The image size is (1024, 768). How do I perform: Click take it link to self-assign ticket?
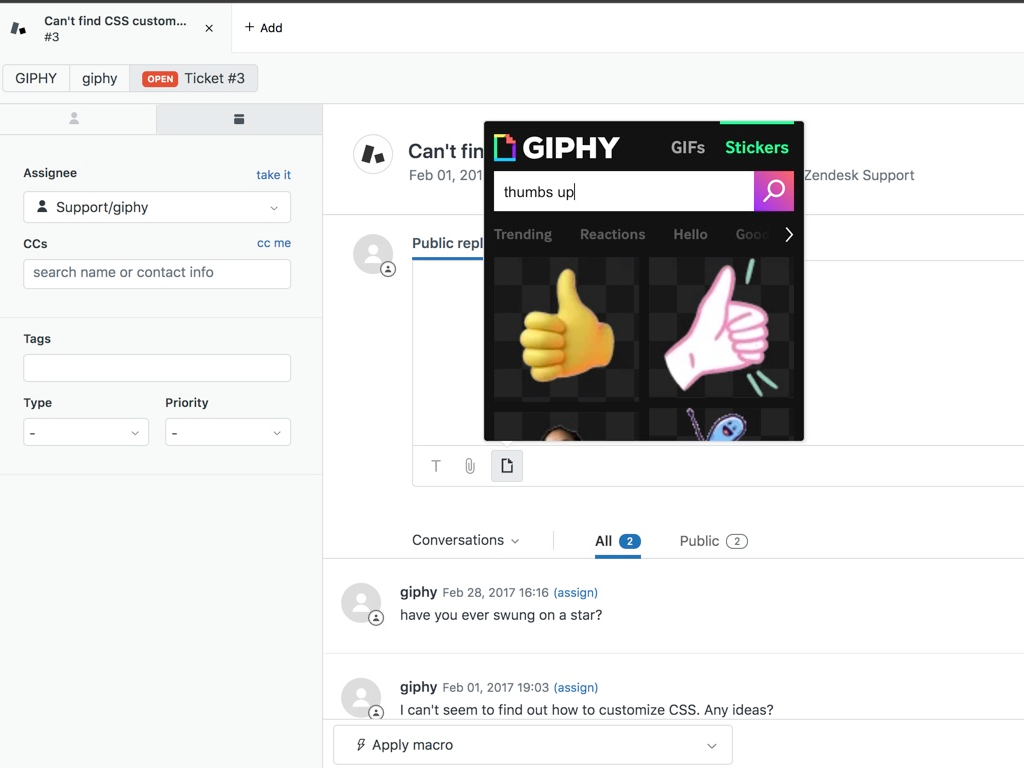[x=273, y=174]
